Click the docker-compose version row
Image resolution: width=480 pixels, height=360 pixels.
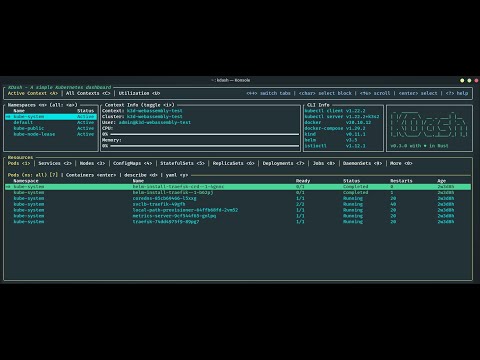pyautogui.click(x=335, y=128)
